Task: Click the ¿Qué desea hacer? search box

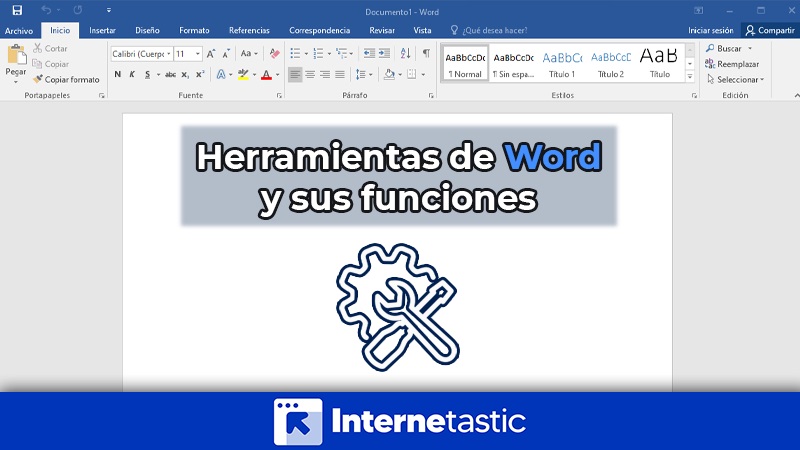Action: (489, 31)
